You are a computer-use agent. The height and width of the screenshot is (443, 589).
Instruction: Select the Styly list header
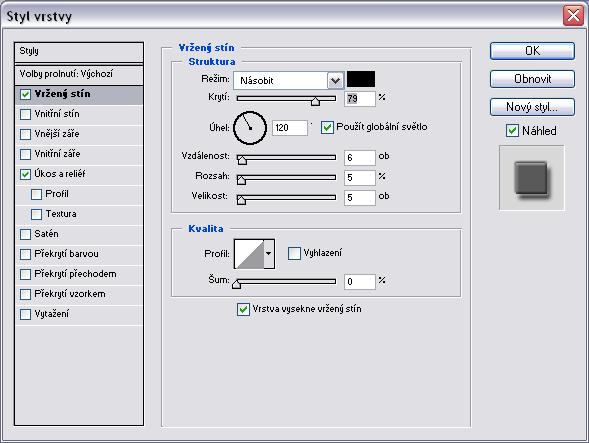[x=79, y=52]
